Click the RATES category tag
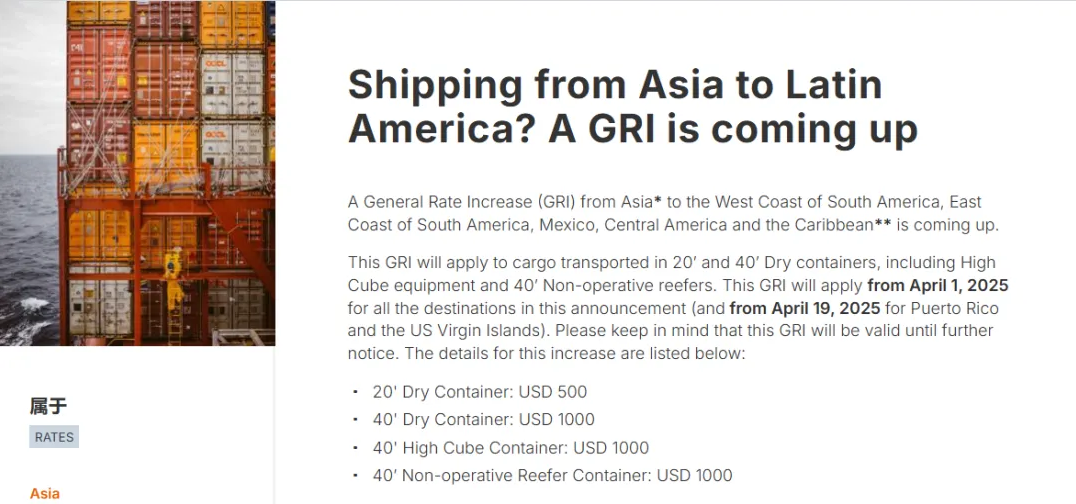 [54, 437]
